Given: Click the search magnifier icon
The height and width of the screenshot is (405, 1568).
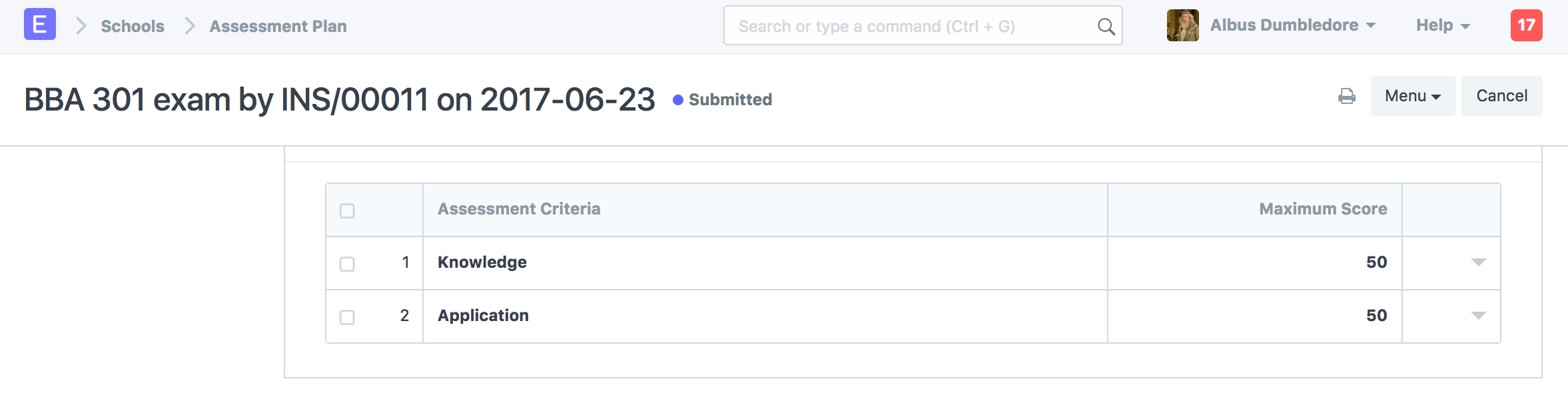Looking at the screenshot, I should tap(1106, 26).
